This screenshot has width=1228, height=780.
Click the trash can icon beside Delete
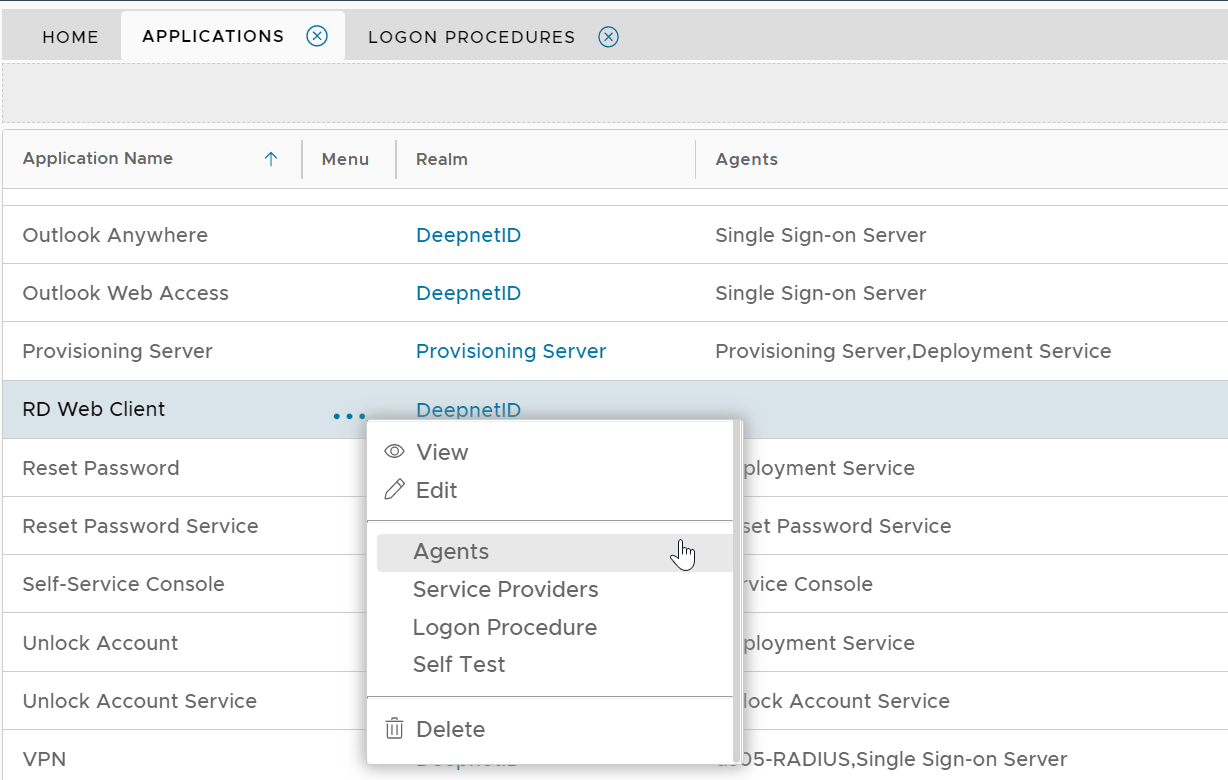click(394, 729)
